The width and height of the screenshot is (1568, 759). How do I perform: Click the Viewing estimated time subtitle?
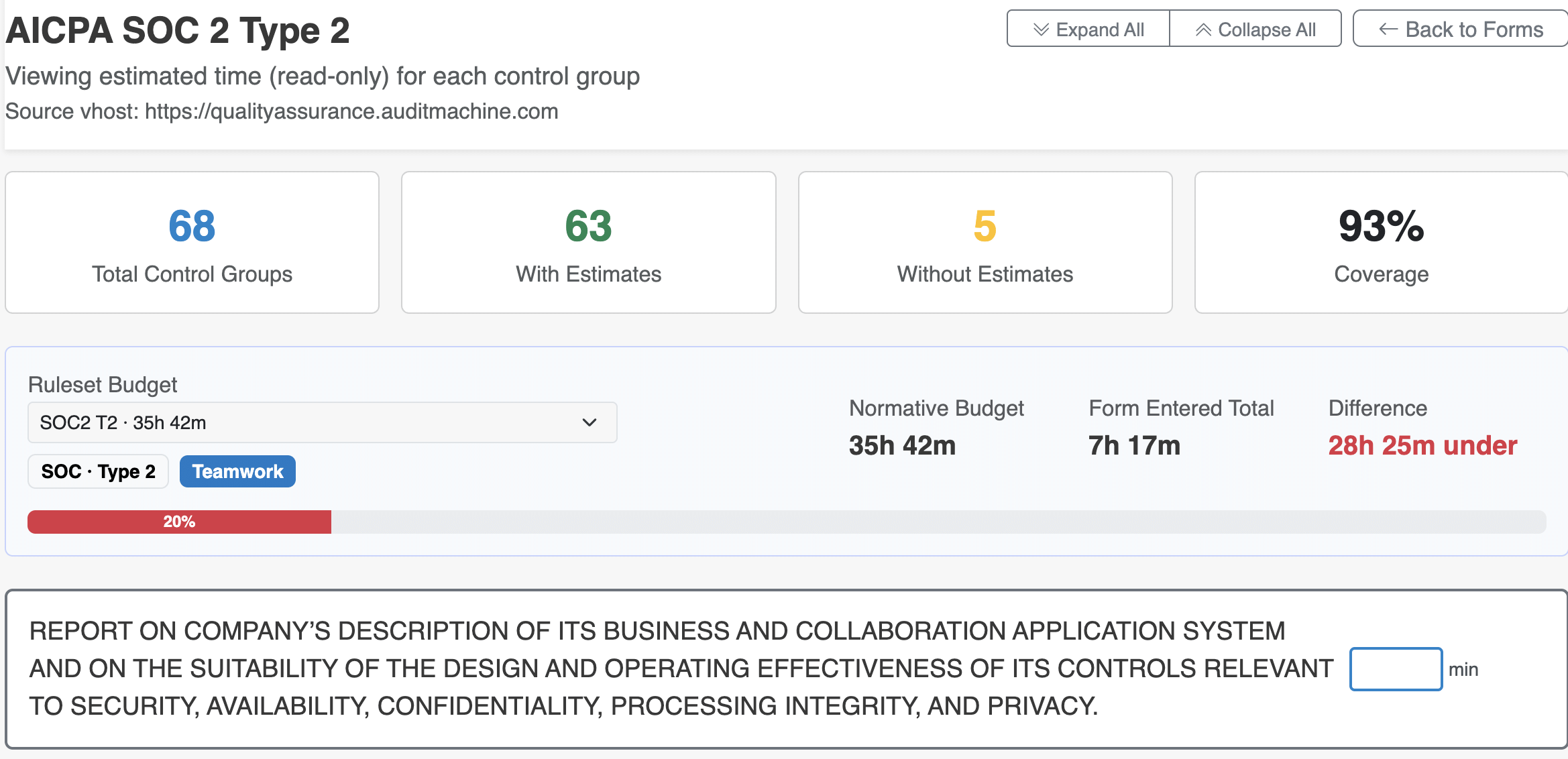click(323, 76)
